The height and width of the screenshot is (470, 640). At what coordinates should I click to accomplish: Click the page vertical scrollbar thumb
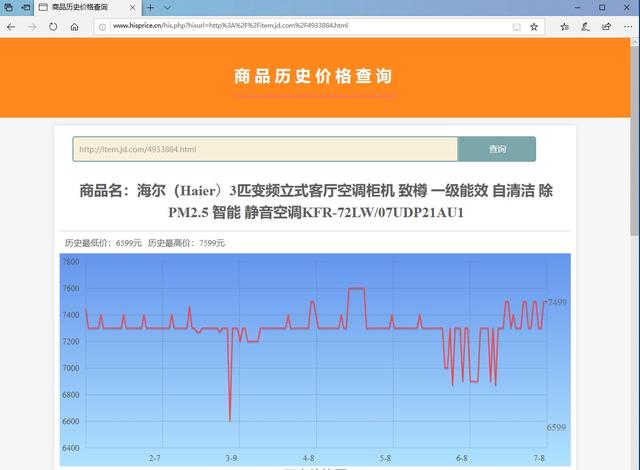click(635, 141)
